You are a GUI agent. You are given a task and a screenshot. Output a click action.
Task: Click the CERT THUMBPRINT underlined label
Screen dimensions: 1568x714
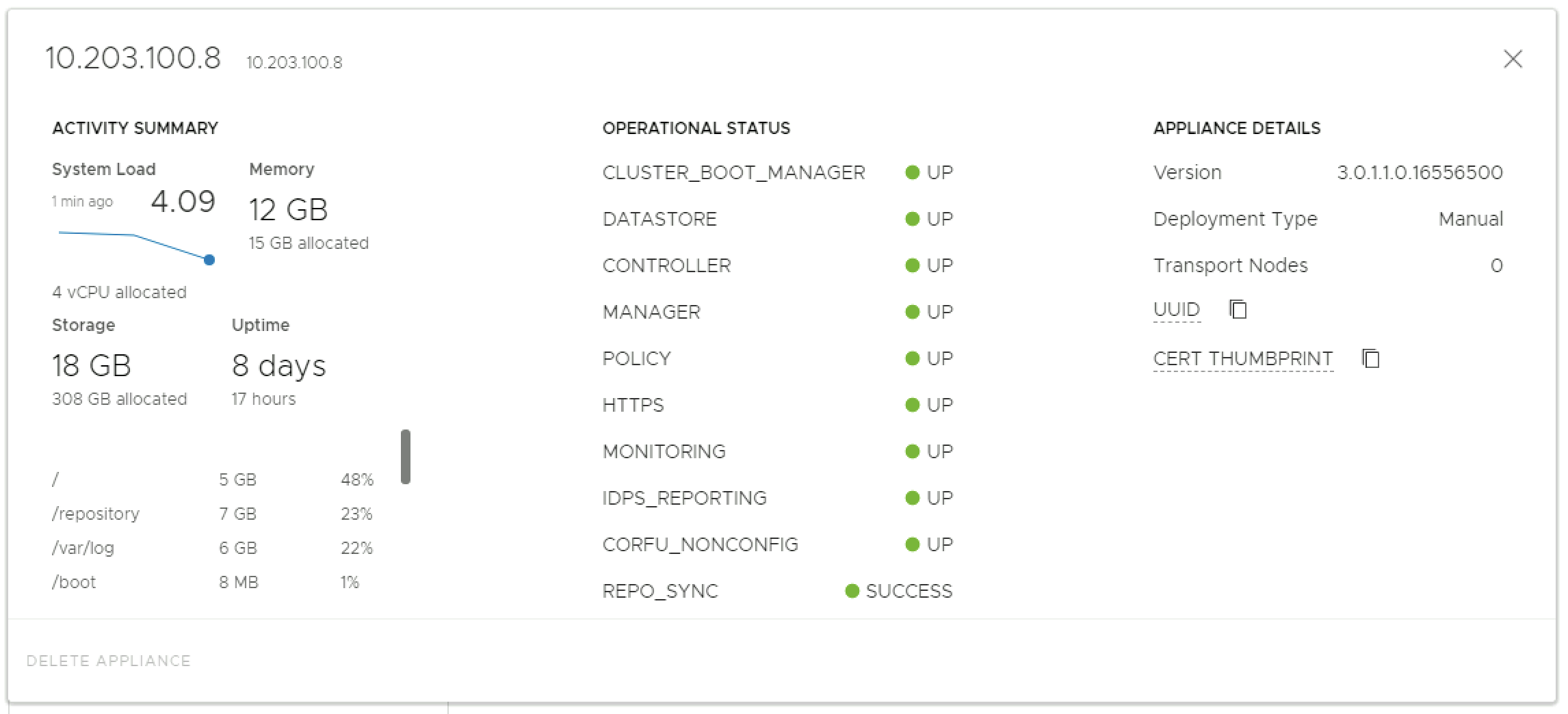coord(1242,359)
